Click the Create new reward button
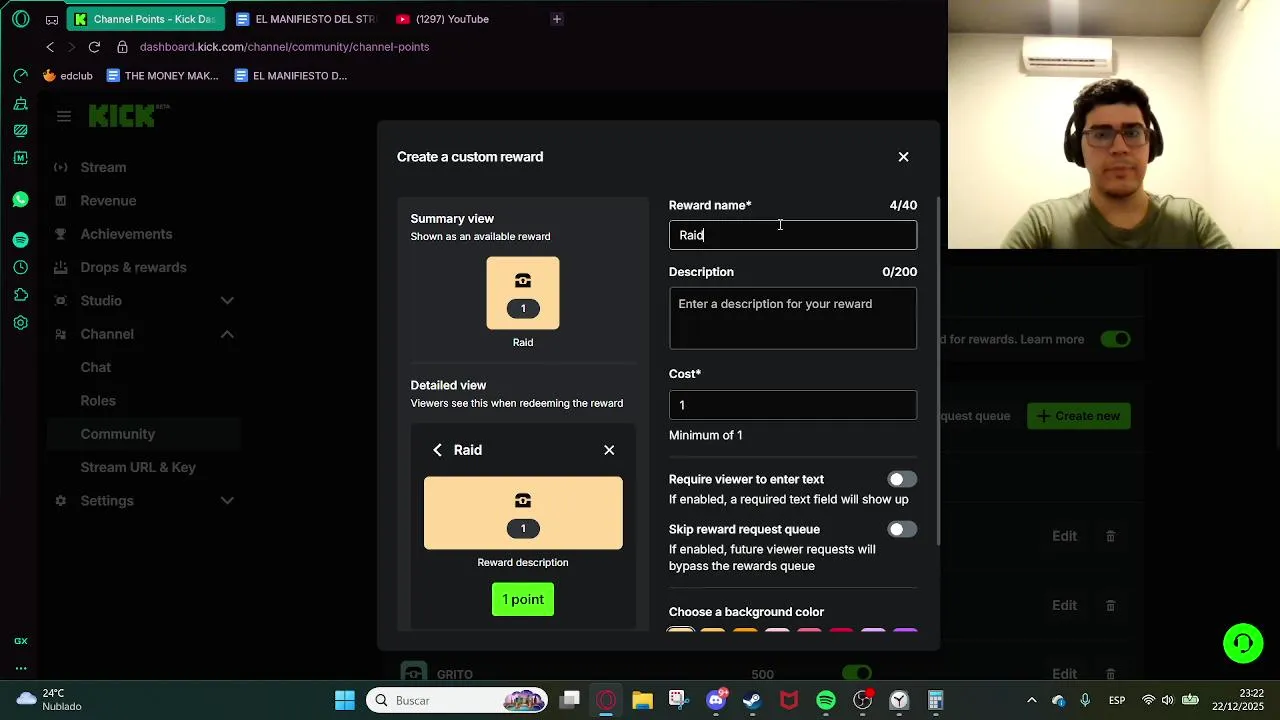This screenshot has height=720, width=1280. (x=1079, y=416)
